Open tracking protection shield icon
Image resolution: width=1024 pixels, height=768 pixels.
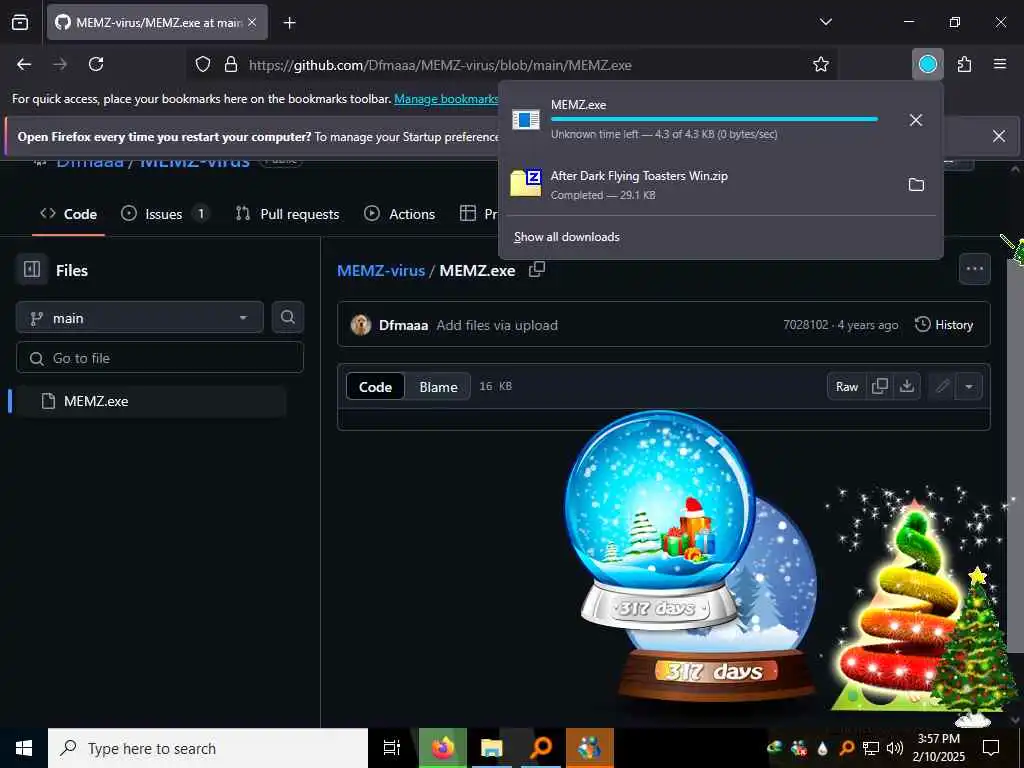(x=203, y=65)
